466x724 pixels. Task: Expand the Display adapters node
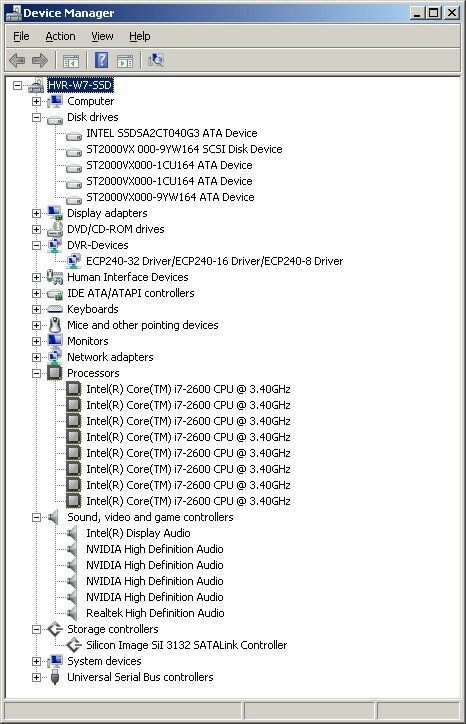coord(36,213)
